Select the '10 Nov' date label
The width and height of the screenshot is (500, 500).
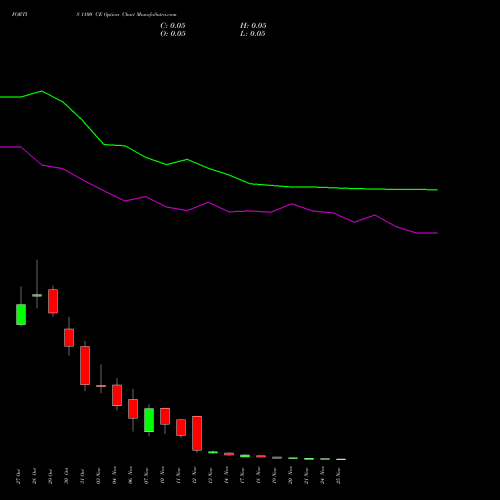point(162,476)
